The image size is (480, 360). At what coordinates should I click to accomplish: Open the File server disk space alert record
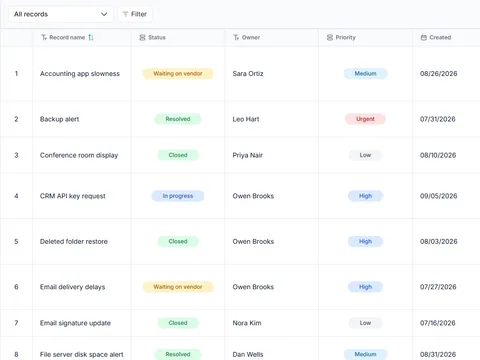[x=82, y=354]
